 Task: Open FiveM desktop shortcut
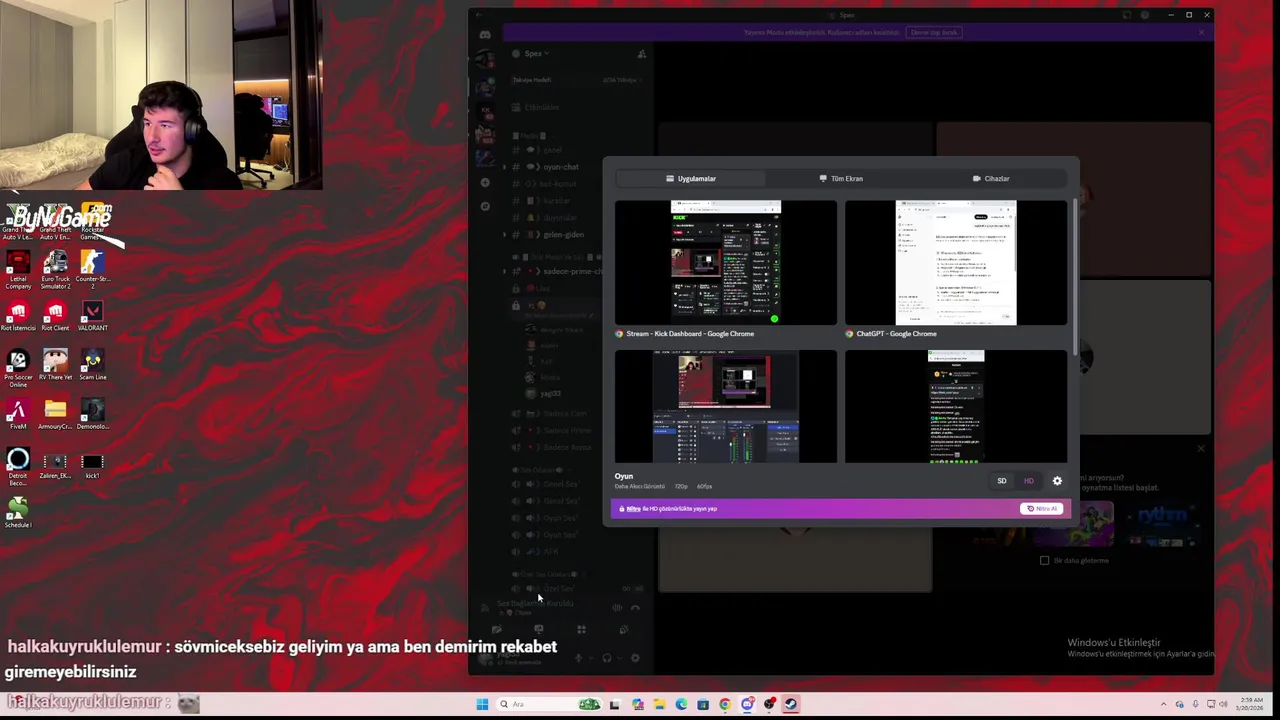coord(18,414)
